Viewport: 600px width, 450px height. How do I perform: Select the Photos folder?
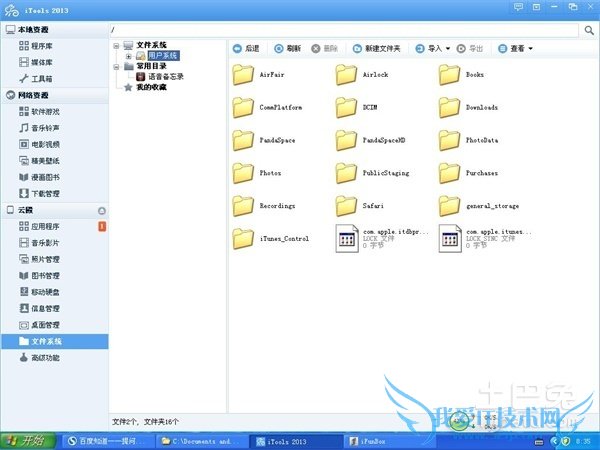(x=257, y=173)
